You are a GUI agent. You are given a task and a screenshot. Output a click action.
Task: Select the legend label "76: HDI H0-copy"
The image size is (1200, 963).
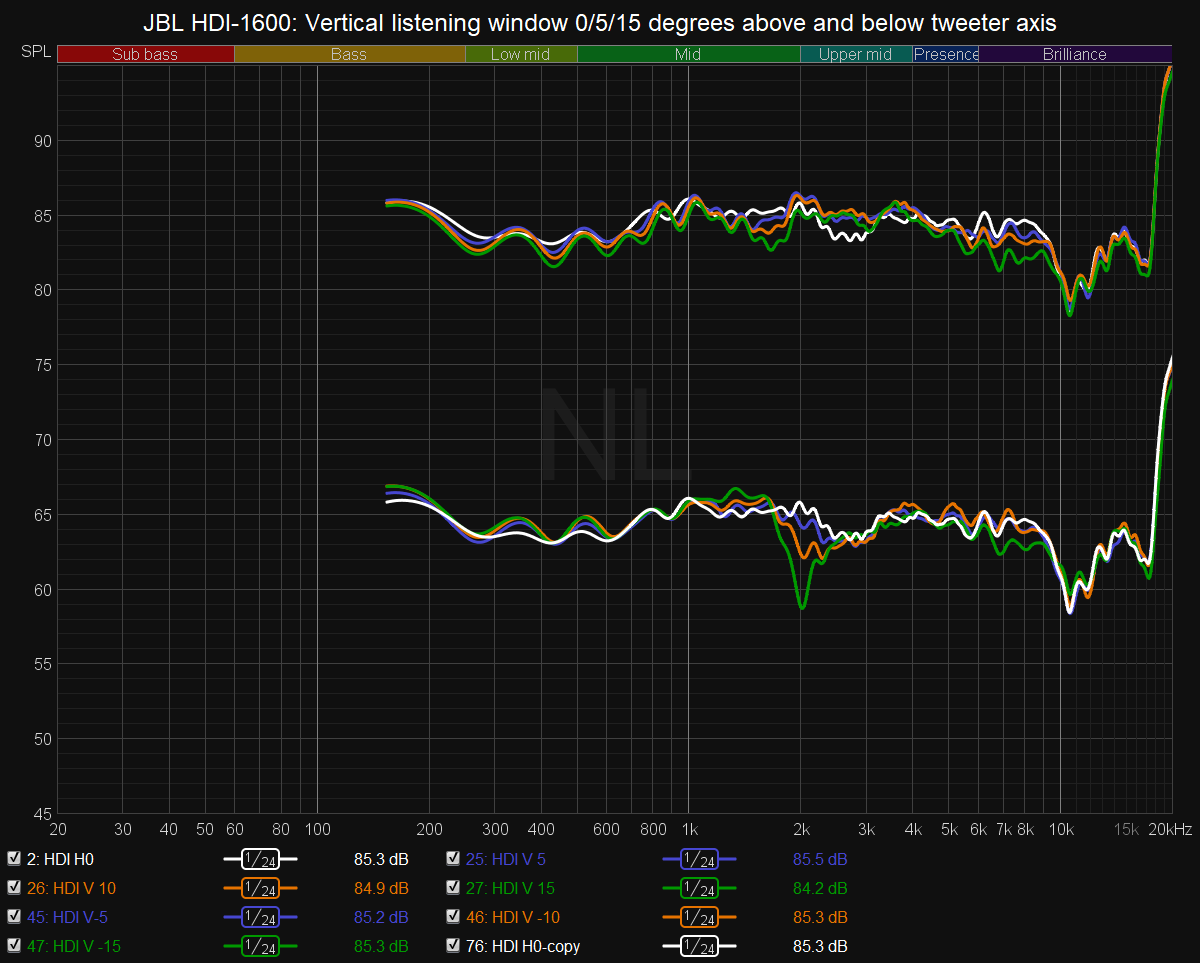[x=523, y=946]
